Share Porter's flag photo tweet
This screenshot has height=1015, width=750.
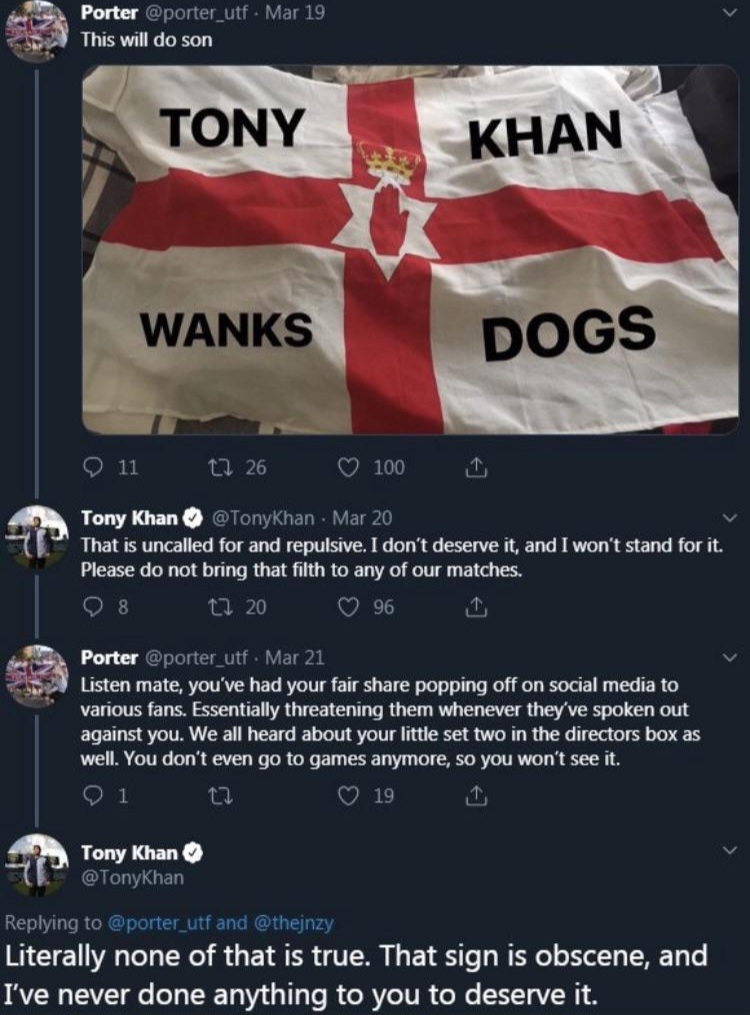(475, 467)
